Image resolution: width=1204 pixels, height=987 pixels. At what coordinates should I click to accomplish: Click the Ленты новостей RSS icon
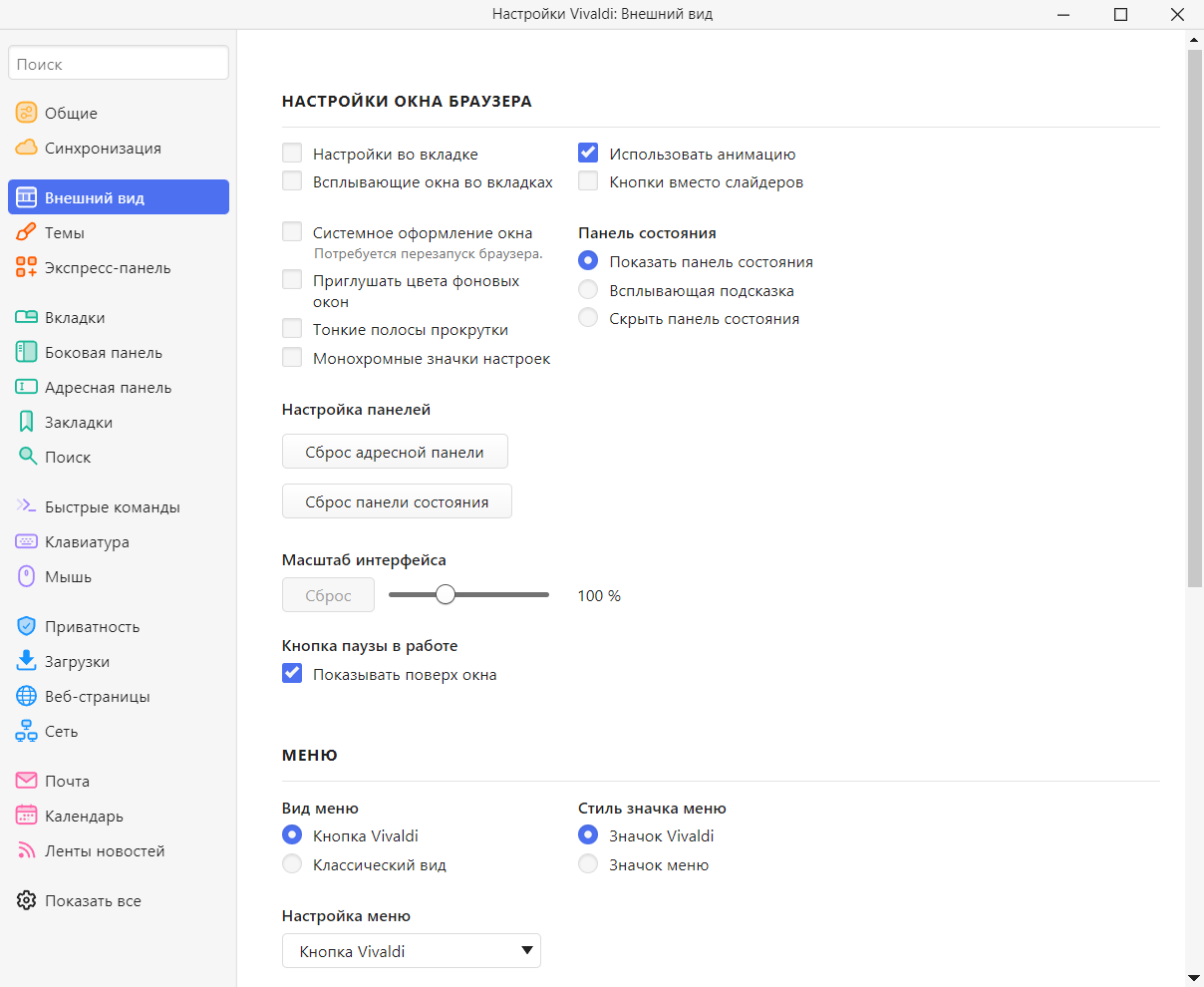tap(27, 850)
